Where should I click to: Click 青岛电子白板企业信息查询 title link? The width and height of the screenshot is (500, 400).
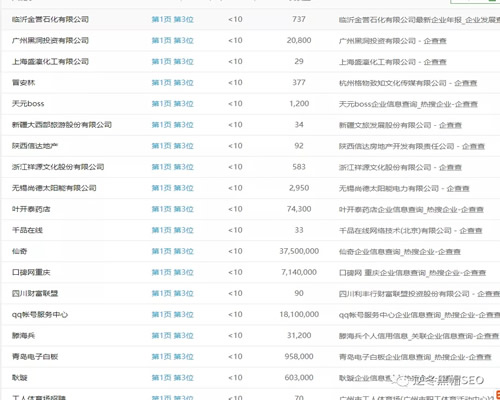pos(415,357)
